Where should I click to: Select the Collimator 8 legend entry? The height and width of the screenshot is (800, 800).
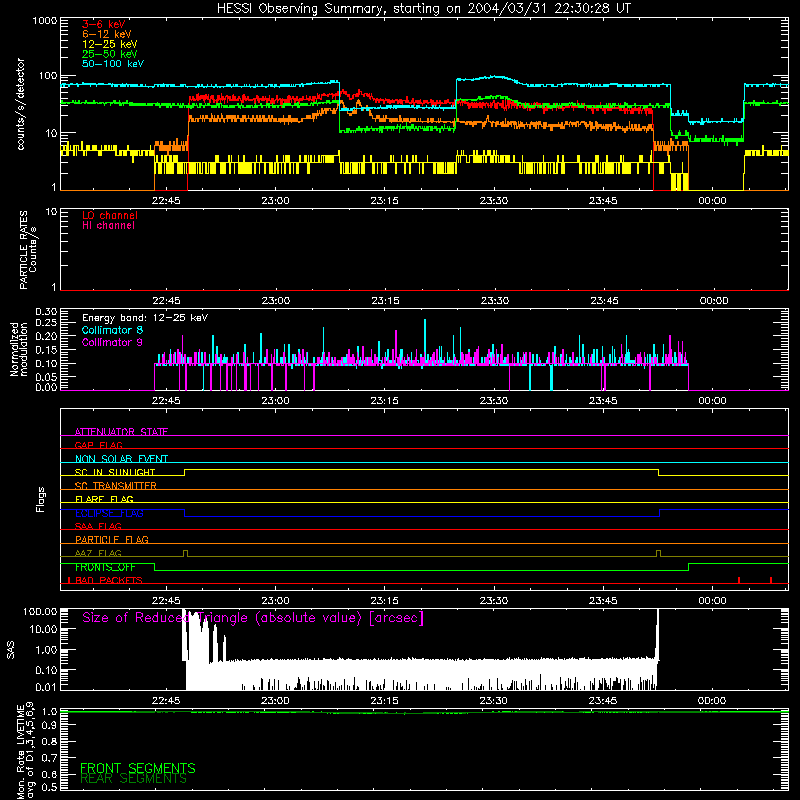[112, 330]
